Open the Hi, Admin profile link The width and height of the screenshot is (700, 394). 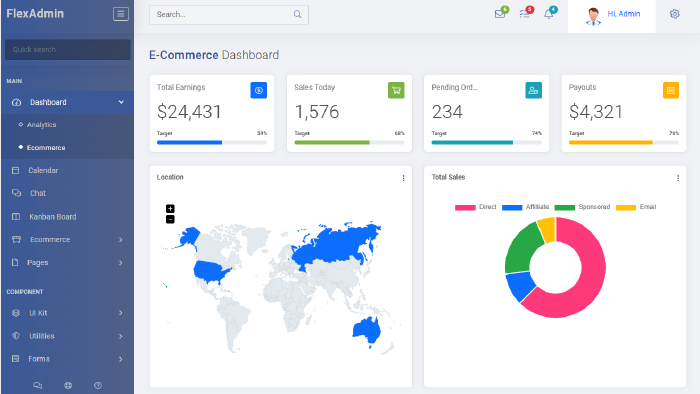click(624, 14)
